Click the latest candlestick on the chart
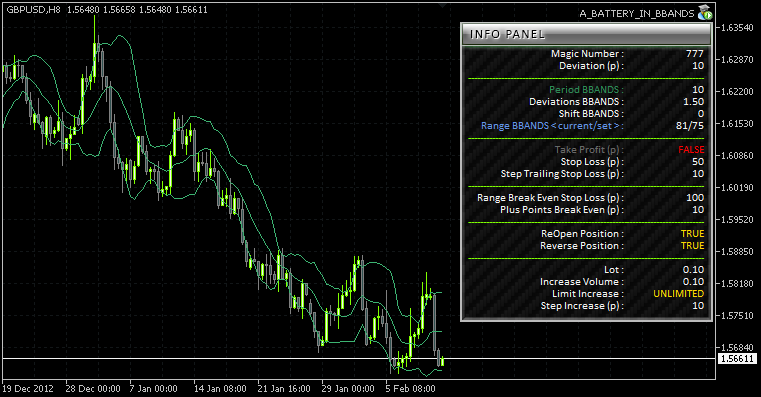Viewport: 761px width, 397px height. [x=442, y=361]
